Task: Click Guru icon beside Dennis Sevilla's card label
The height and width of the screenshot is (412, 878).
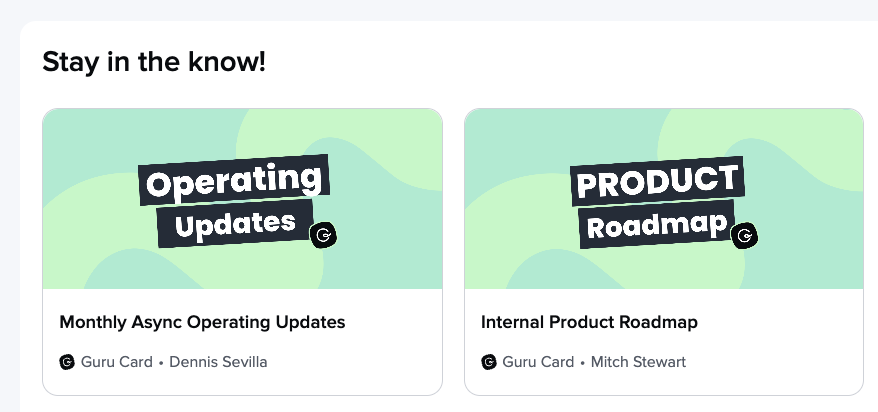Action: coord(67,362)
